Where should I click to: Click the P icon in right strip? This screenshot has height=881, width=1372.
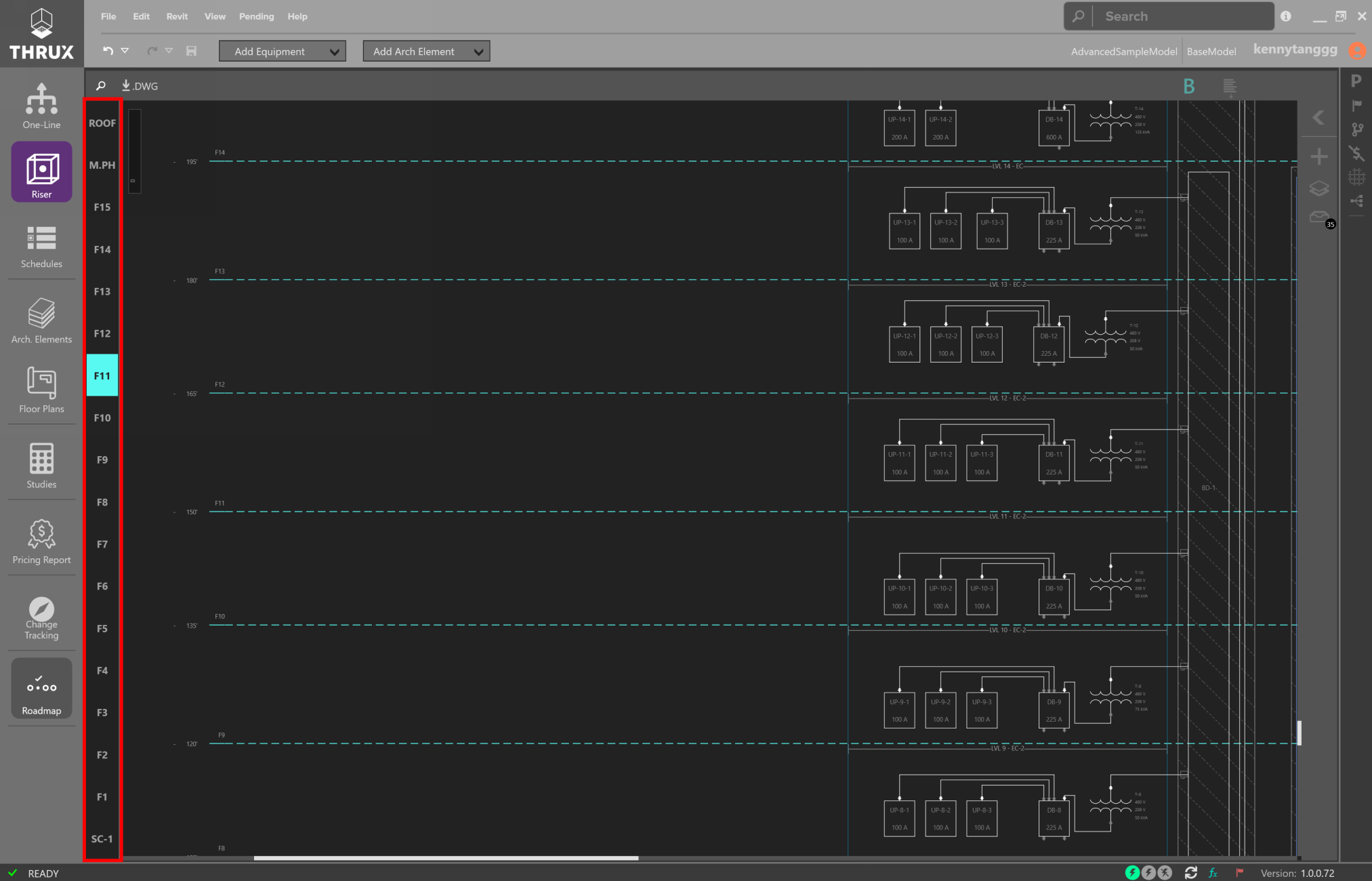pyautogui.click(x=1356, y=81)
